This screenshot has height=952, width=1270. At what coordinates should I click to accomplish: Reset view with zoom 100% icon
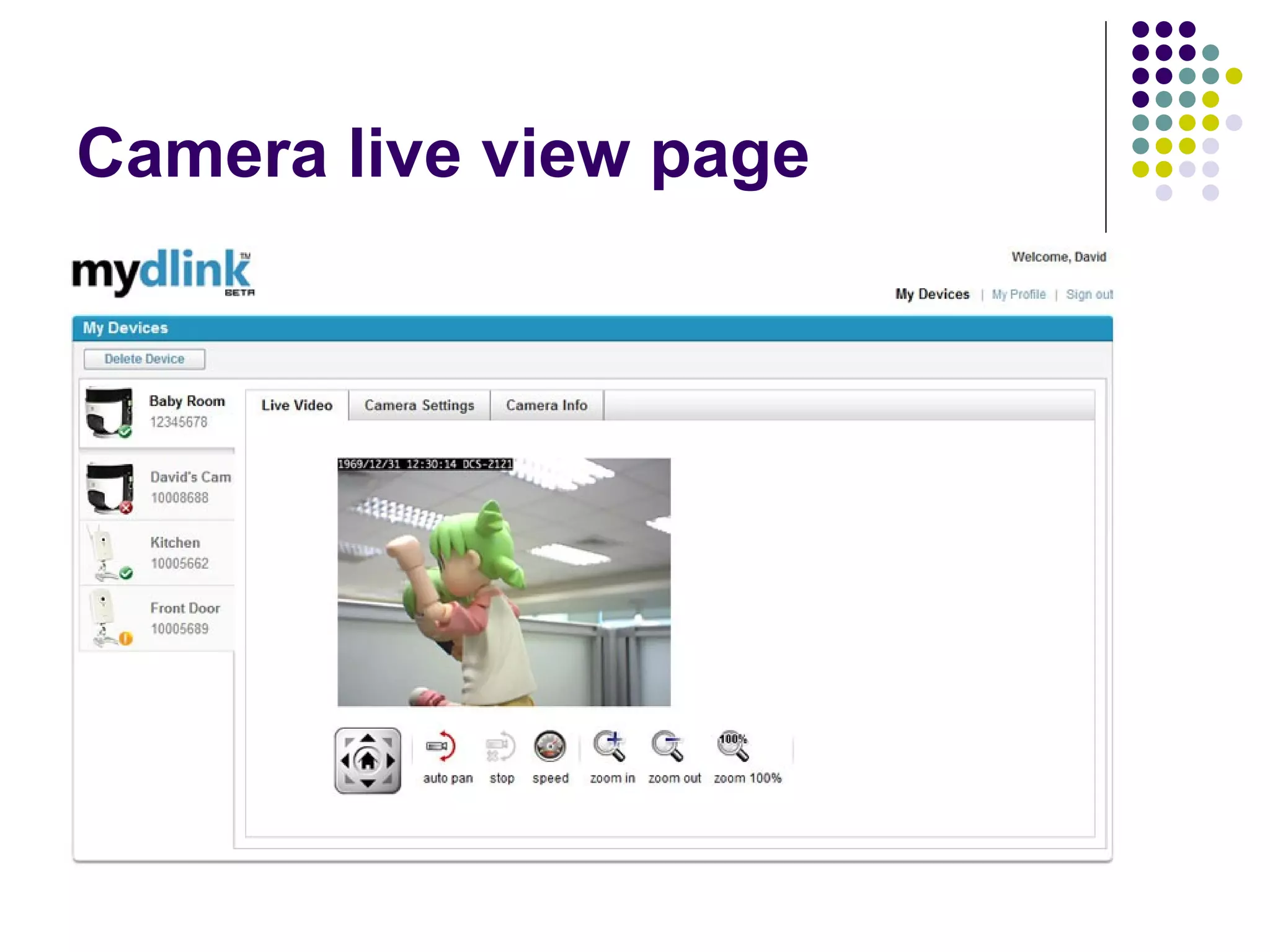click(x=734, y=747)
